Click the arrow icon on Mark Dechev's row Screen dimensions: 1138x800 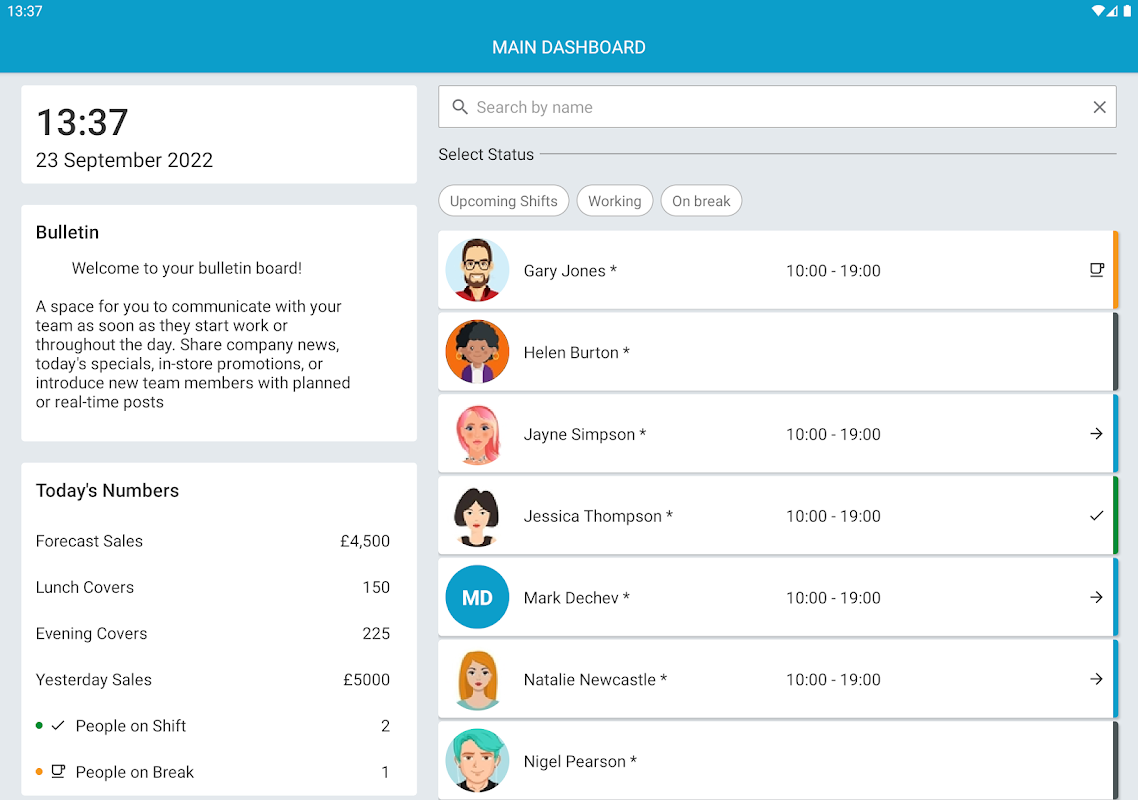[1097, 597]
